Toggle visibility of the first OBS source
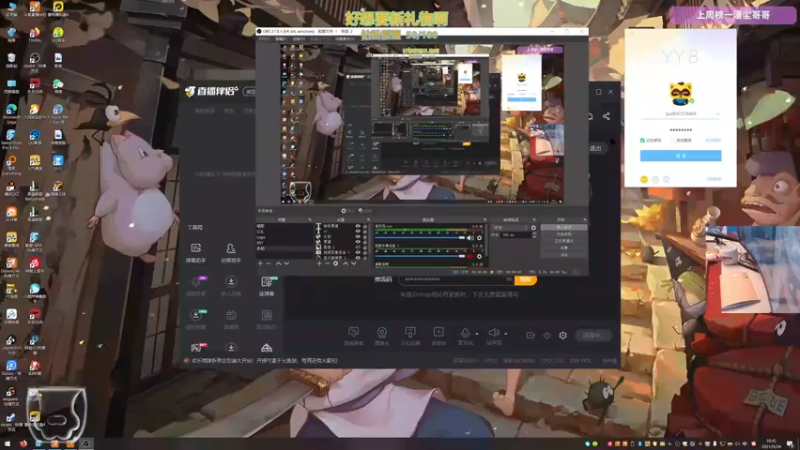This screenshot has height=450, width=800. 358,226
